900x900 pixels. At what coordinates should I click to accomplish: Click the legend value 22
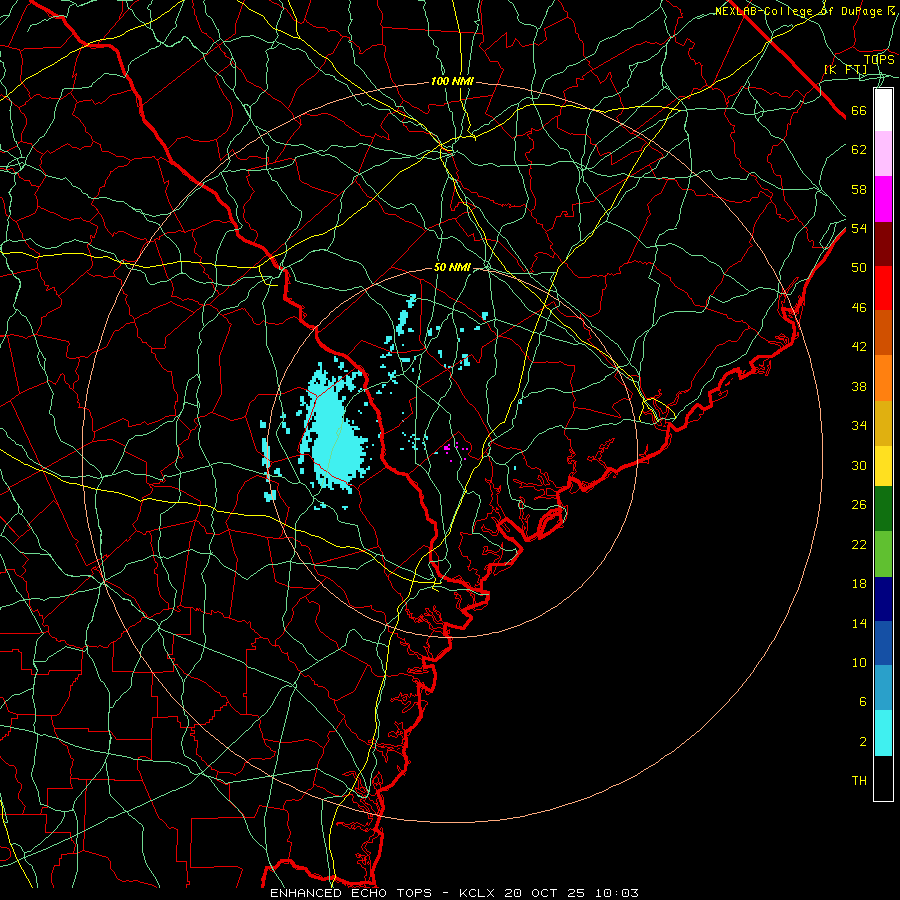(x=859, y=544)
